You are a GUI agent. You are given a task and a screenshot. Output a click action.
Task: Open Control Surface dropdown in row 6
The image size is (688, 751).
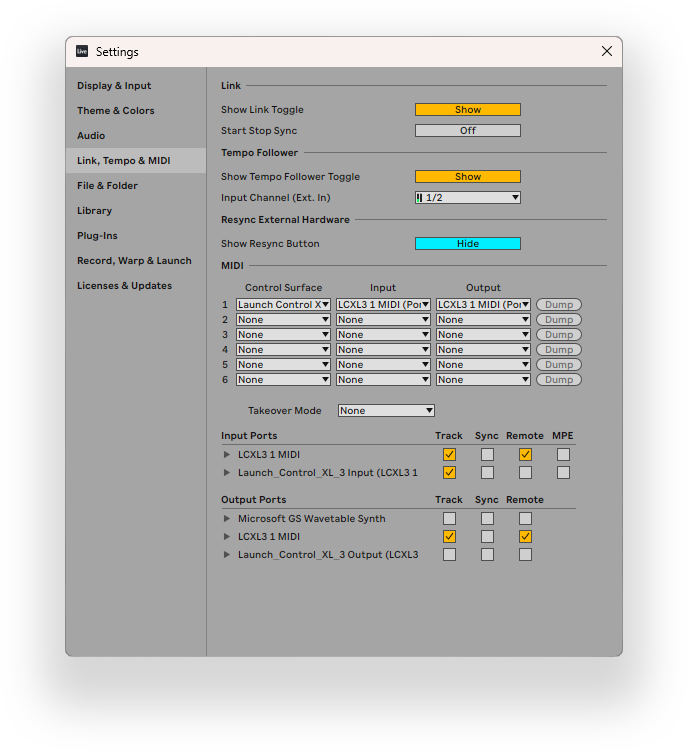coord(283,380)
